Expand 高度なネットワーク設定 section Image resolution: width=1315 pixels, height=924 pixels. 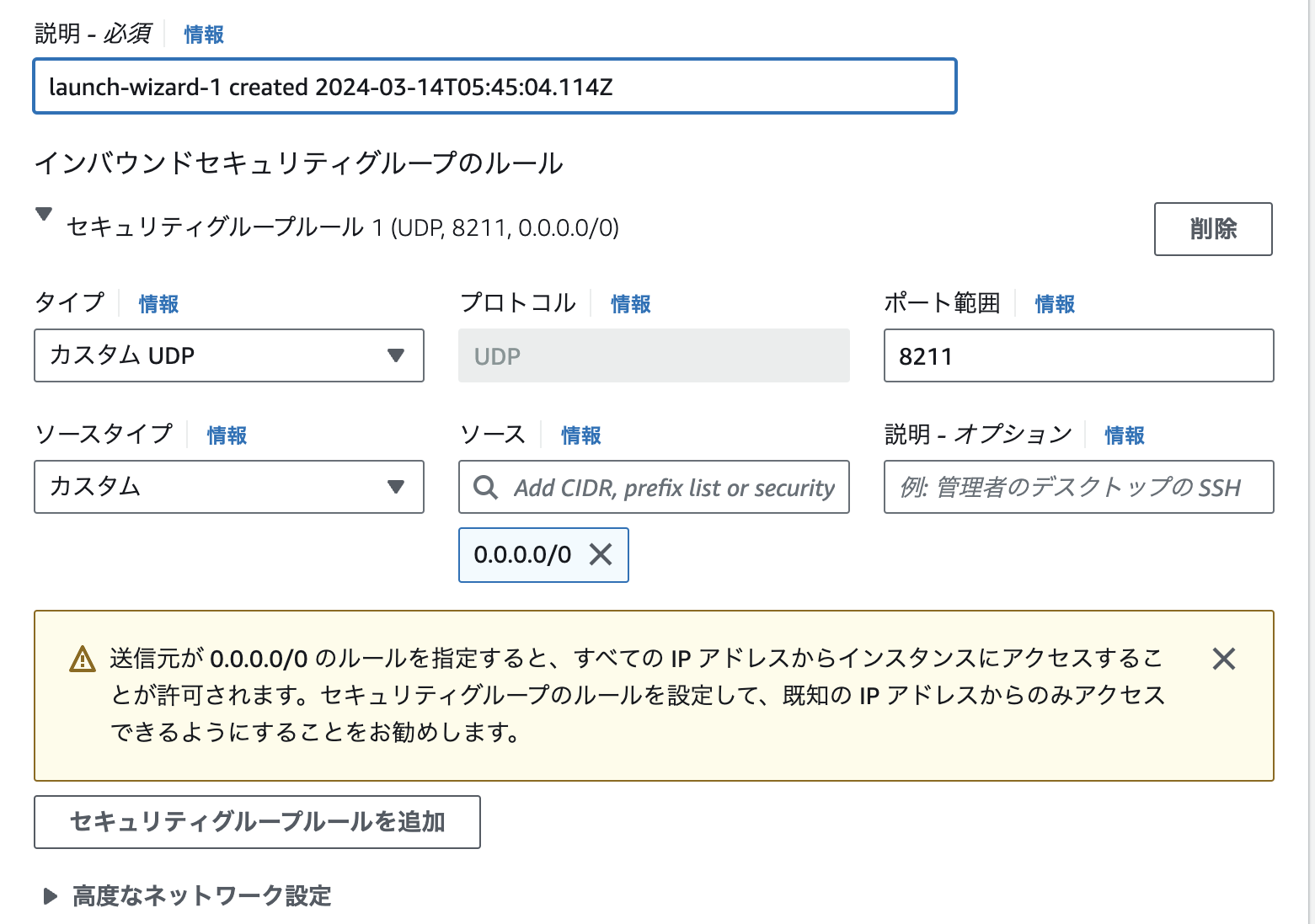tap(51, 896)
